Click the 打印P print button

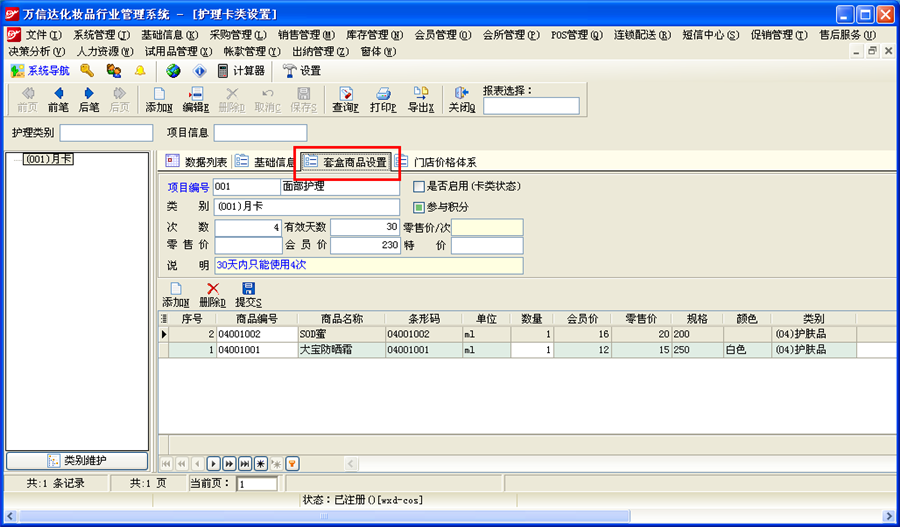click(x=383, y=100)
